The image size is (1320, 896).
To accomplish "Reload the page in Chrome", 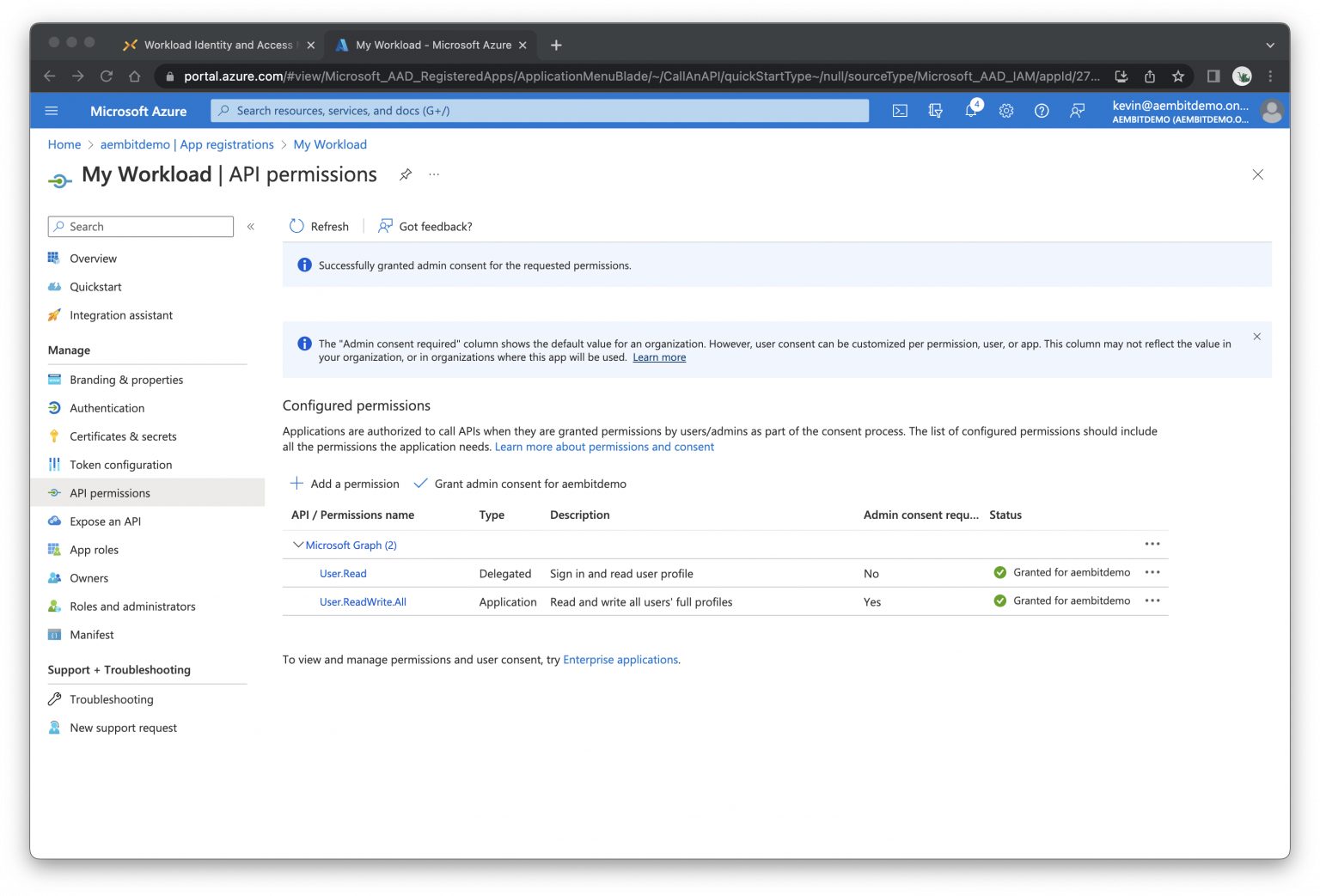I will [x=107, y=76].
